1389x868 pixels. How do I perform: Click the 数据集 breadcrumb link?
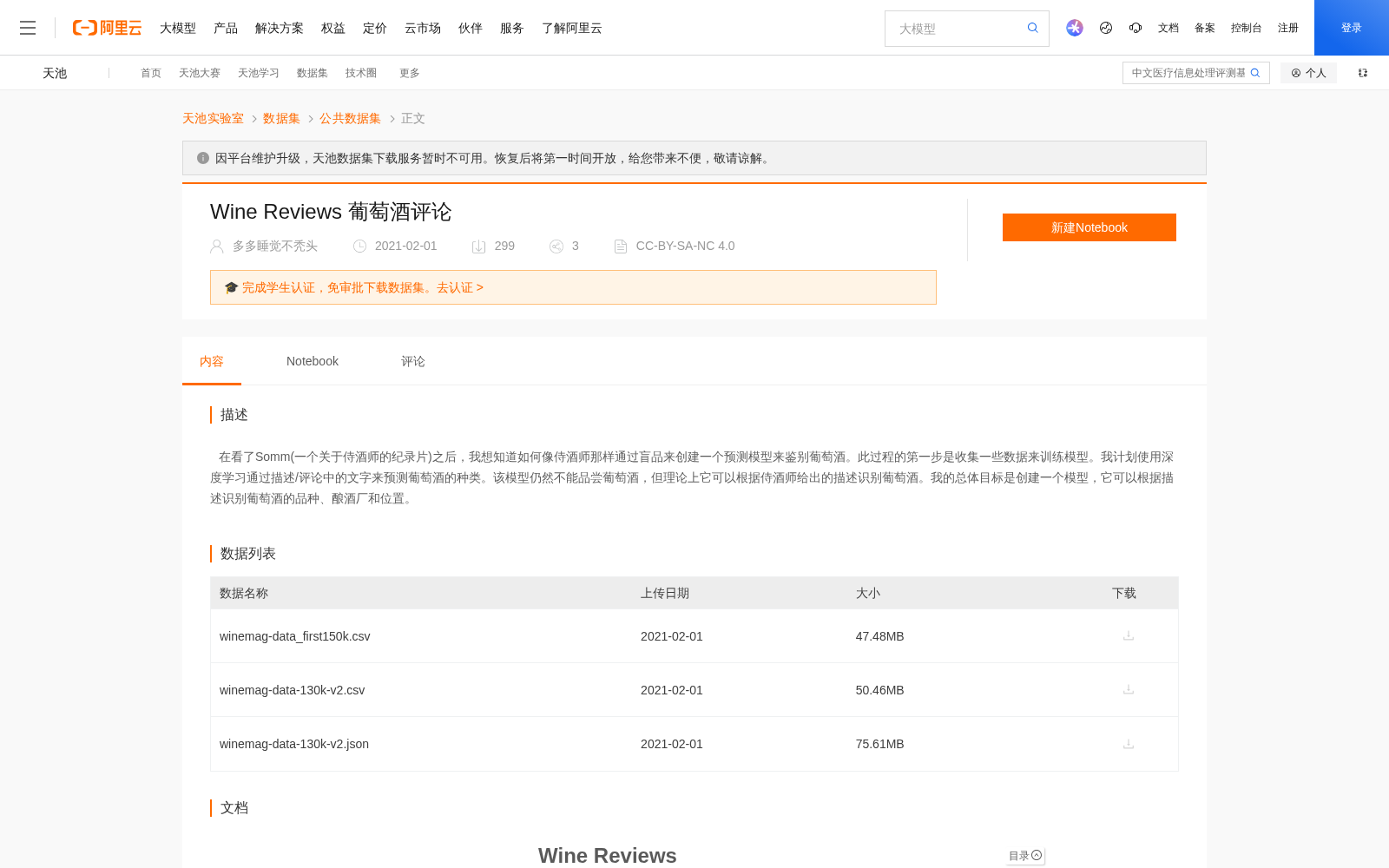[281, 118]
